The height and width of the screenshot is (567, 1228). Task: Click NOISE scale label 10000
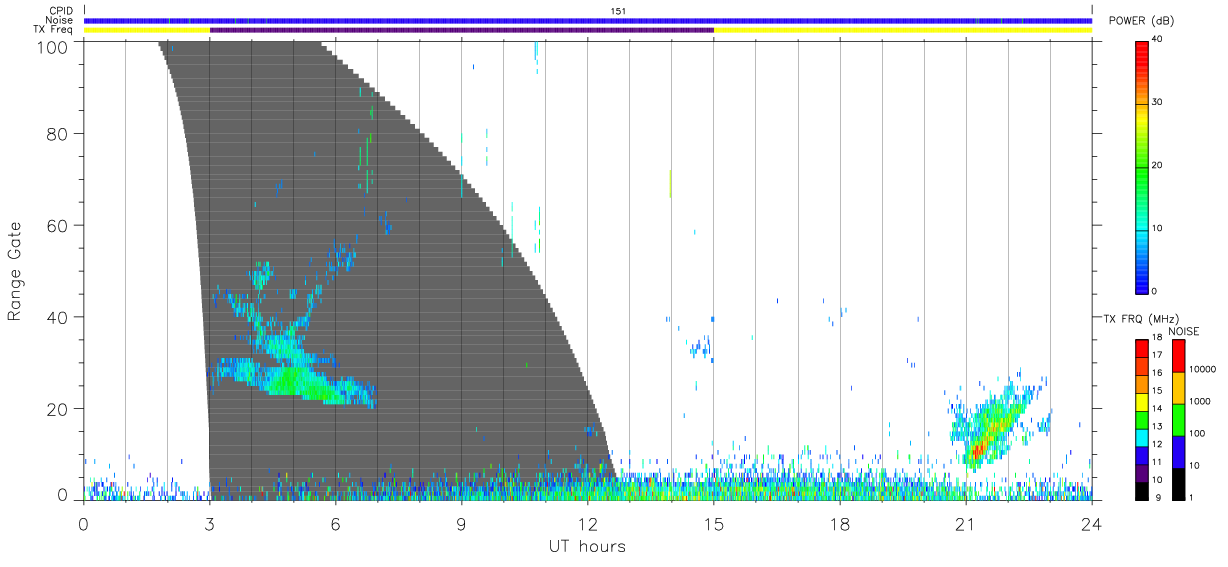pyautogui.click(x=1203, y=370)
